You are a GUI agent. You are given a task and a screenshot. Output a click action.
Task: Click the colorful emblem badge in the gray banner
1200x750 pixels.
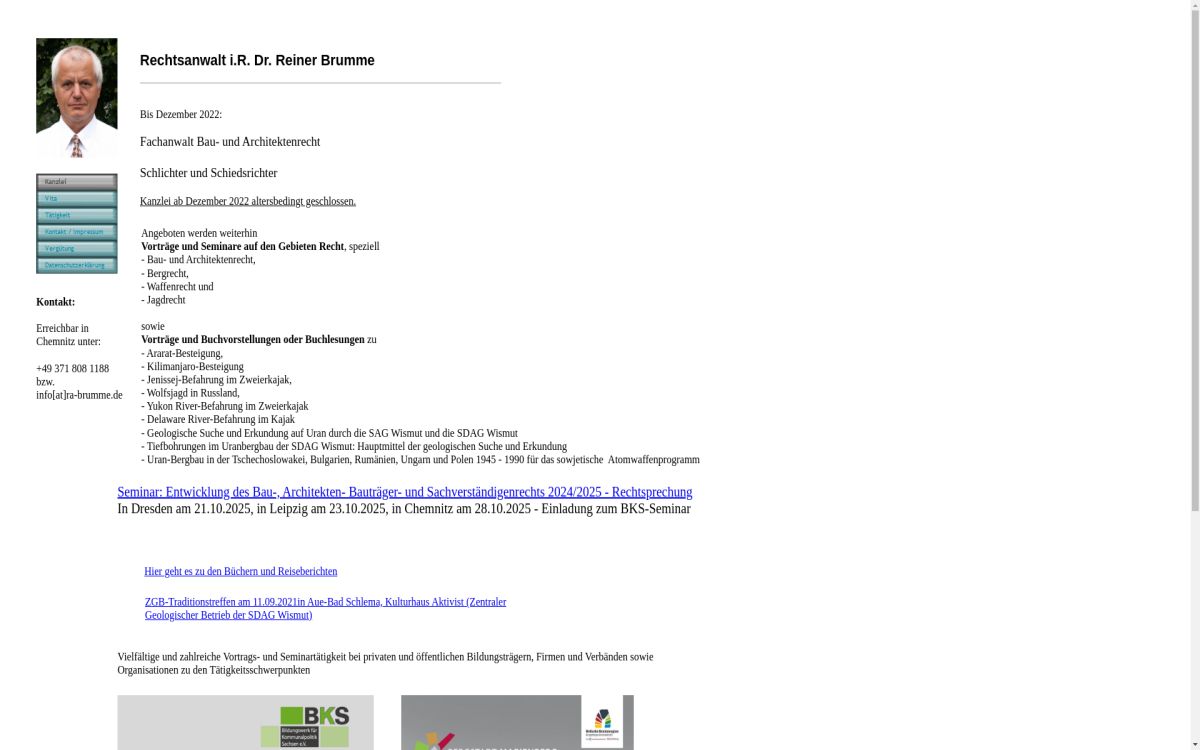[x=602, y=722]
